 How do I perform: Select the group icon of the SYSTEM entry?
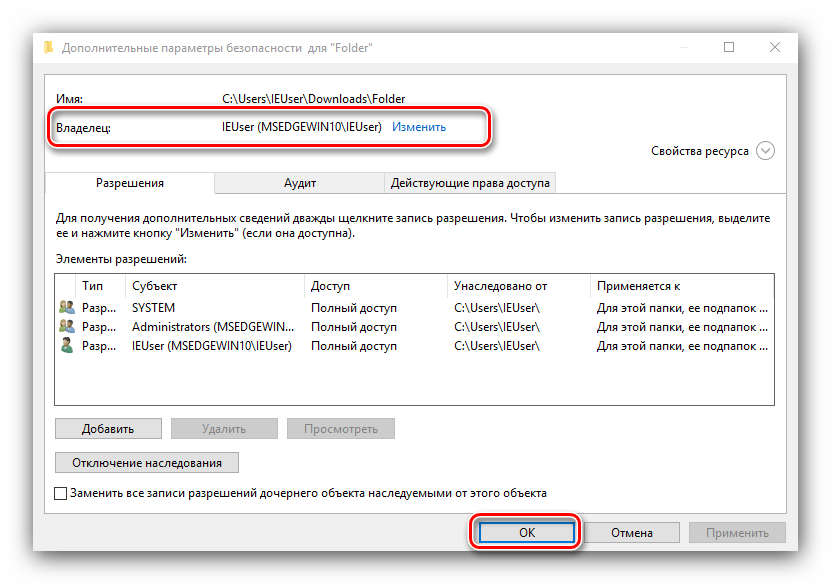tap(67, 307)
